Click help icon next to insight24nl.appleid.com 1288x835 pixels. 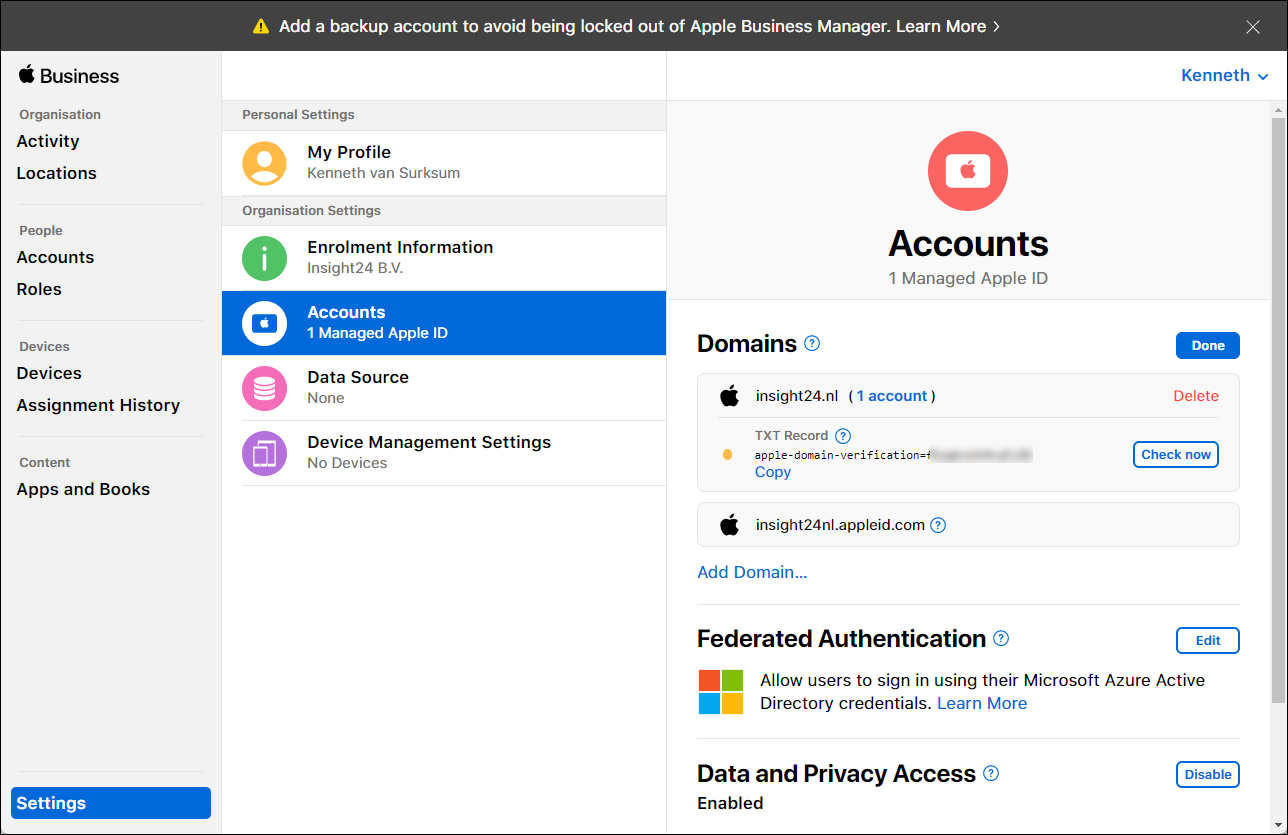point(938,525)
